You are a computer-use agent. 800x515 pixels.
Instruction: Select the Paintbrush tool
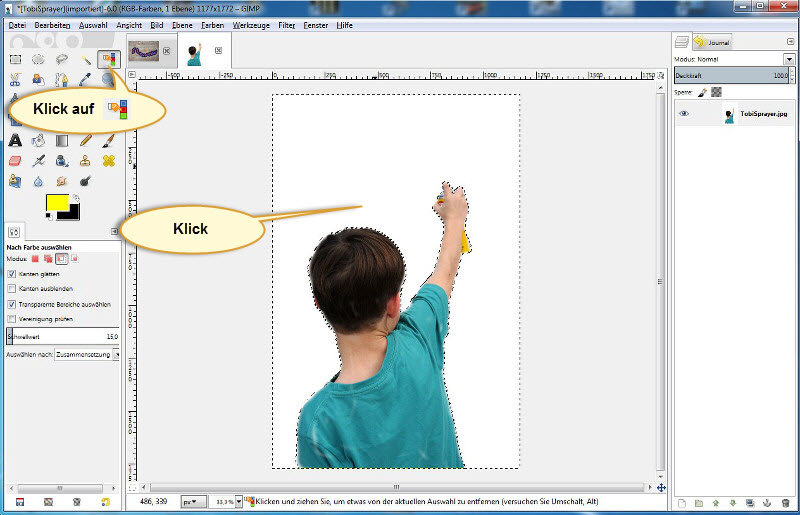[x=108, y=140]
